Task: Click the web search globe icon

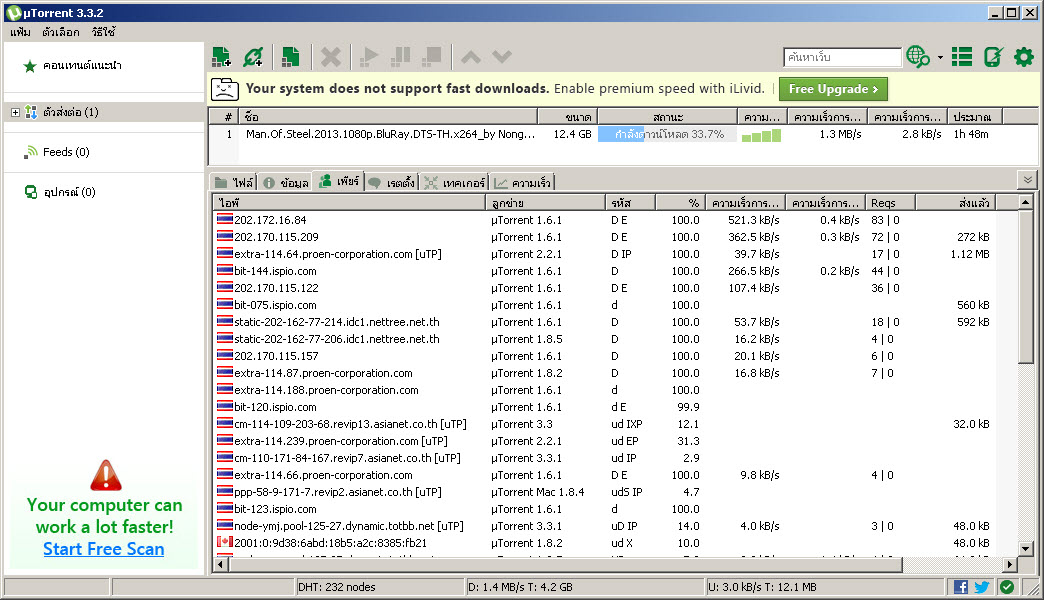Action: pyautogui.click(x=918, y=57)
